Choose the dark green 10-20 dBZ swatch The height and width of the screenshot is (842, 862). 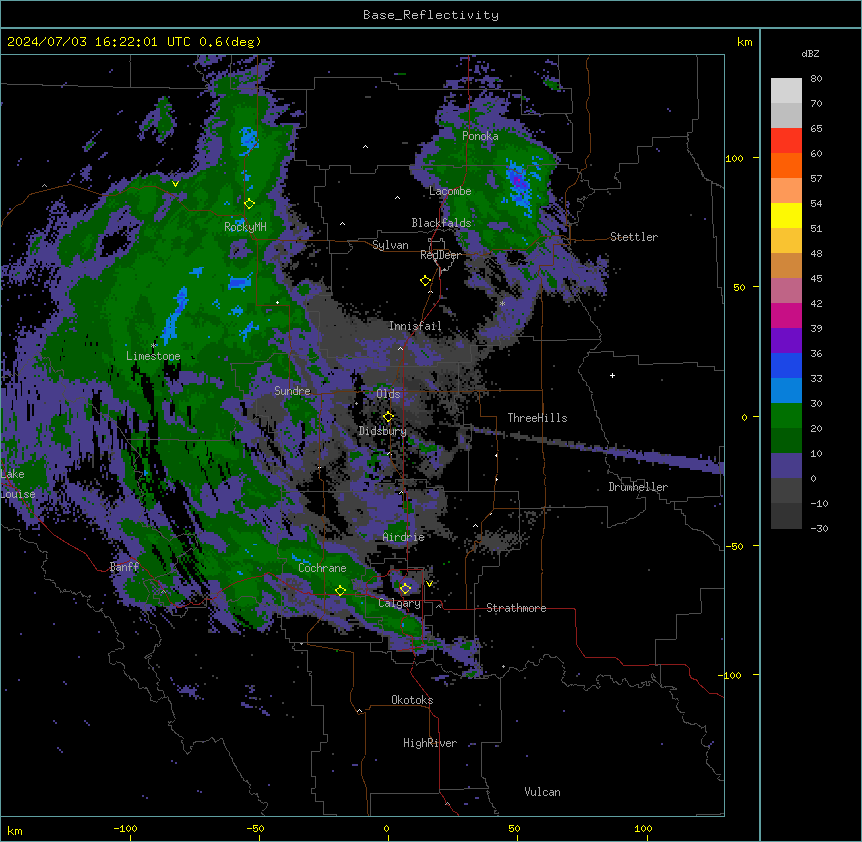click(786, 440)
